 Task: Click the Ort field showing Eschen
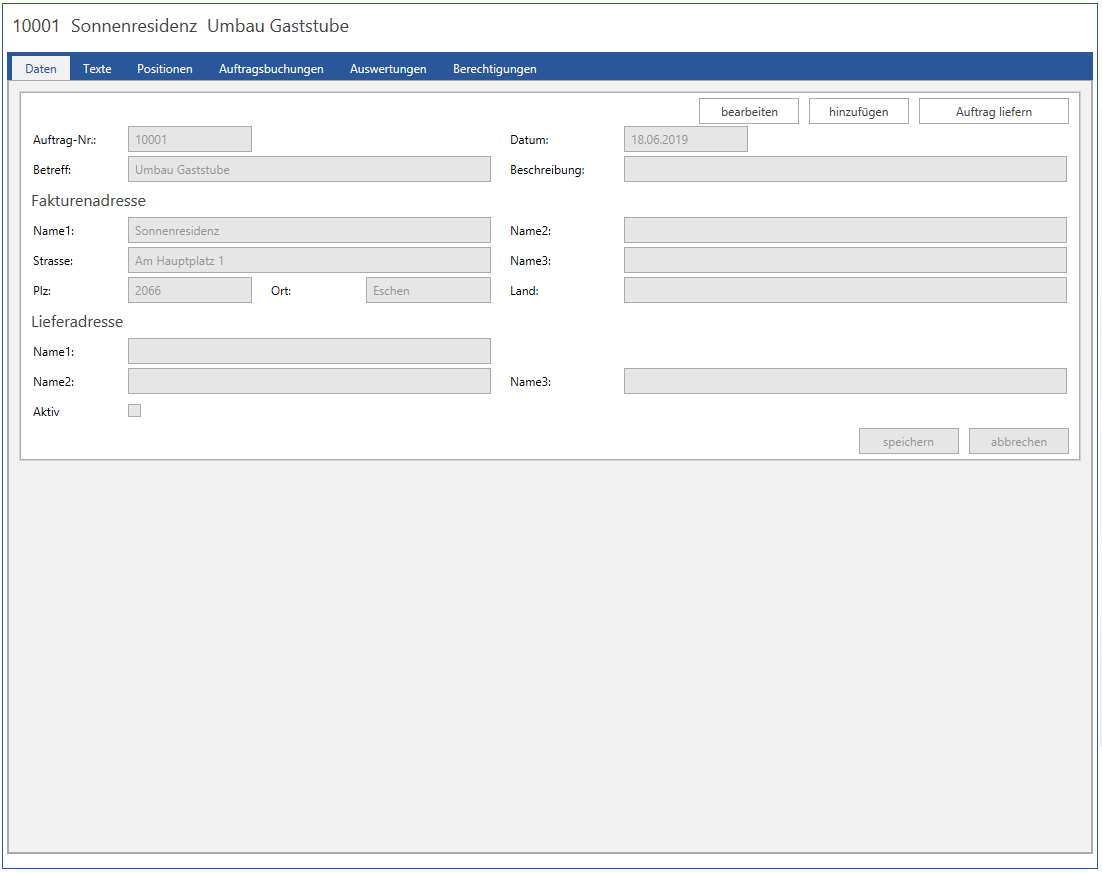(x=428, y=290)
